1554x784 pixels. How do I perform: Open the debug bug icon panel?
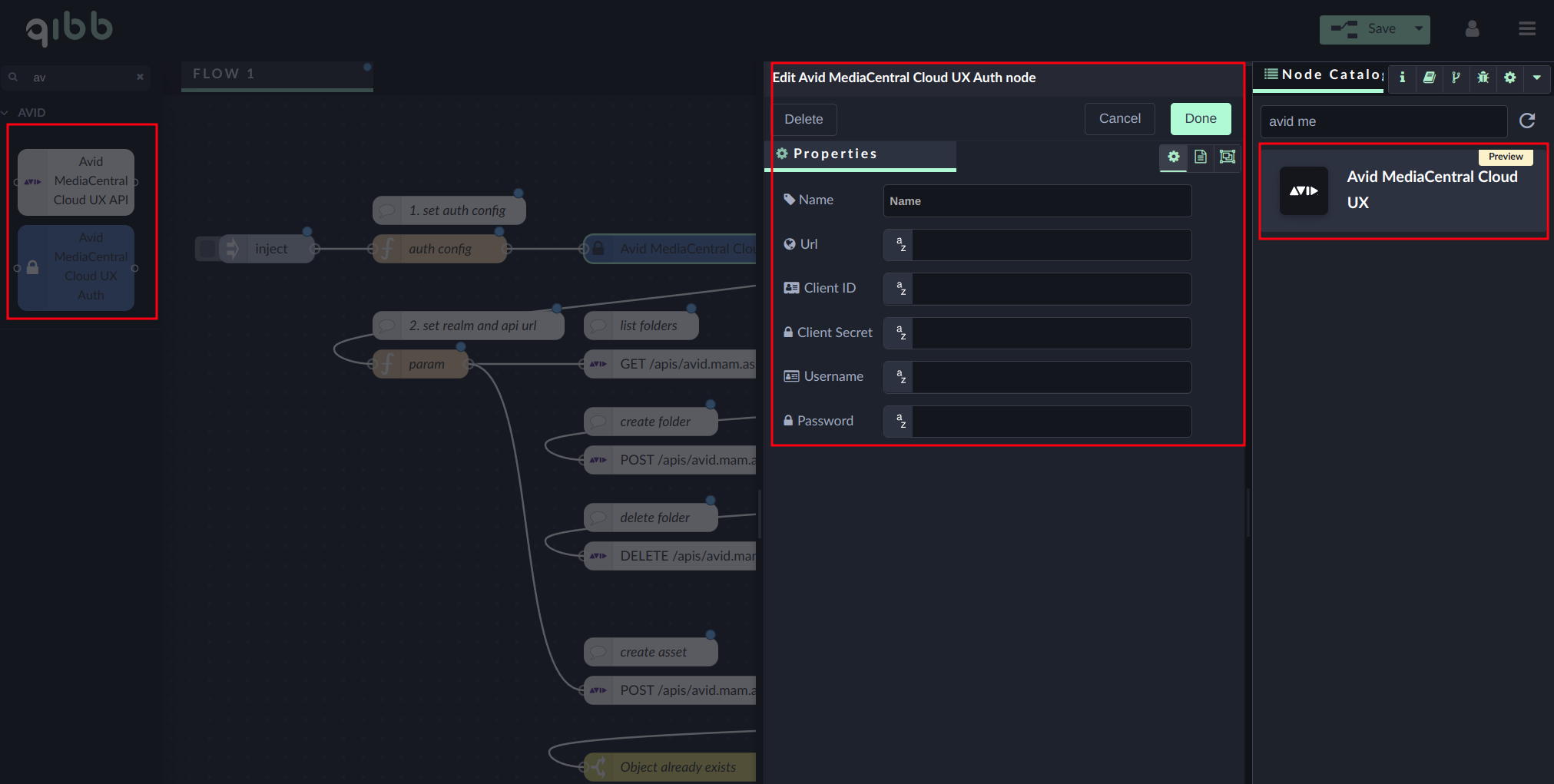coord(1483,78)
